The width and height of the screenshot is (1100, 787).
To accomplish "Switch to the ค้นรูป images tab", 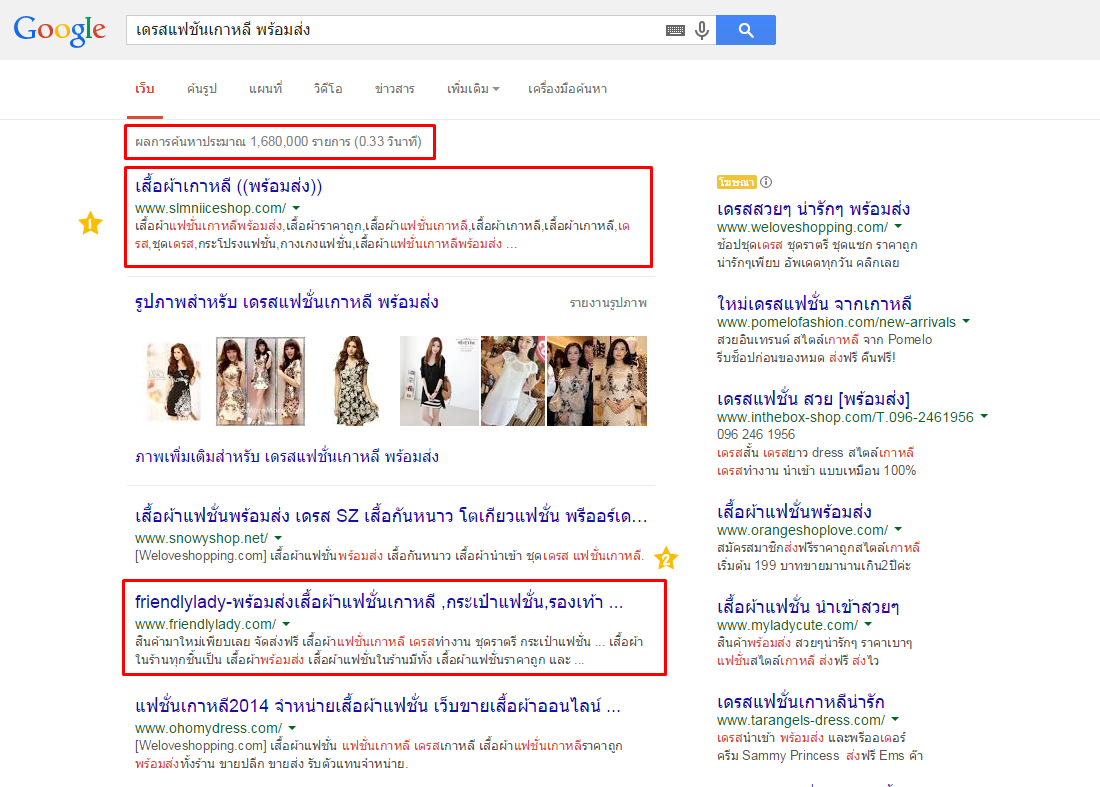I will pyautogui.click(x=201, y=89).
